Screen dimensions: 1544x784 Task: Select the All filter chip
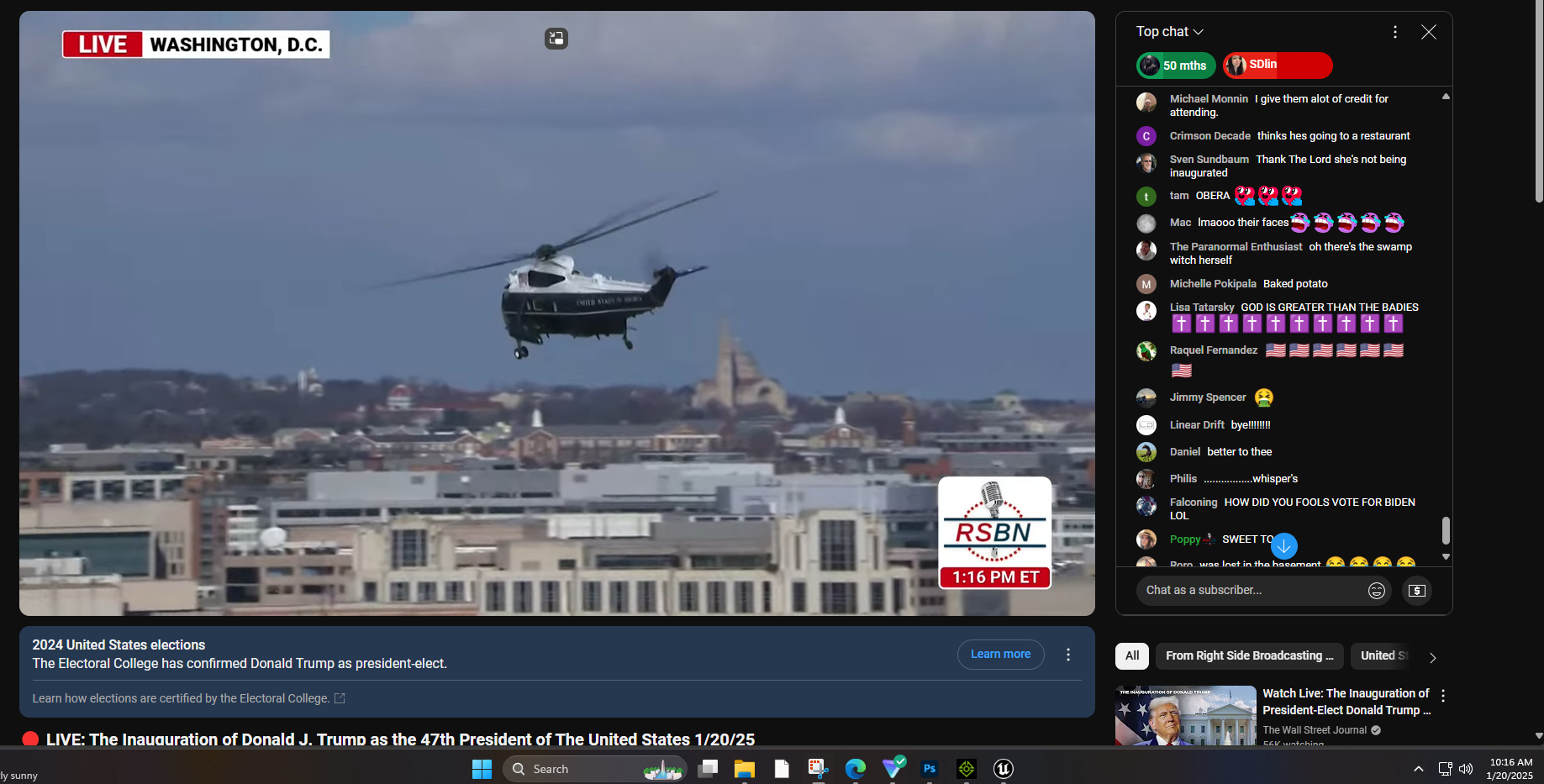(1132, 656)
